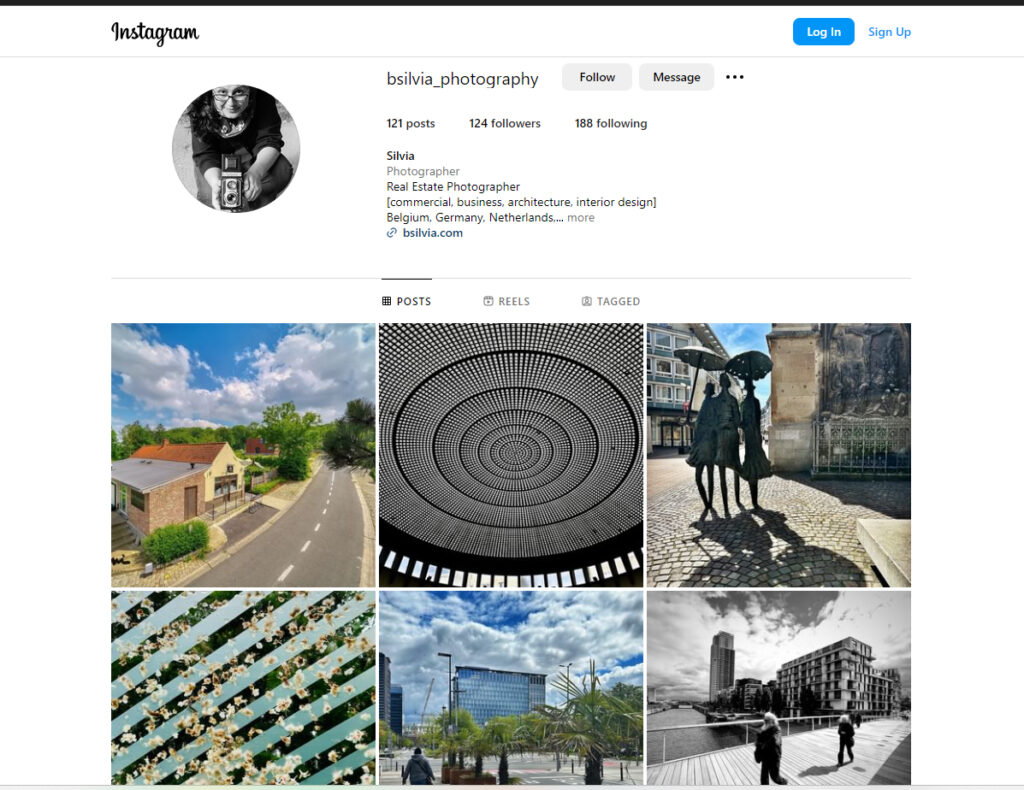This screenshot has height=790, width=1024.
Task: Open Silvia's profile picture
Action: click(x=236, y=148)
